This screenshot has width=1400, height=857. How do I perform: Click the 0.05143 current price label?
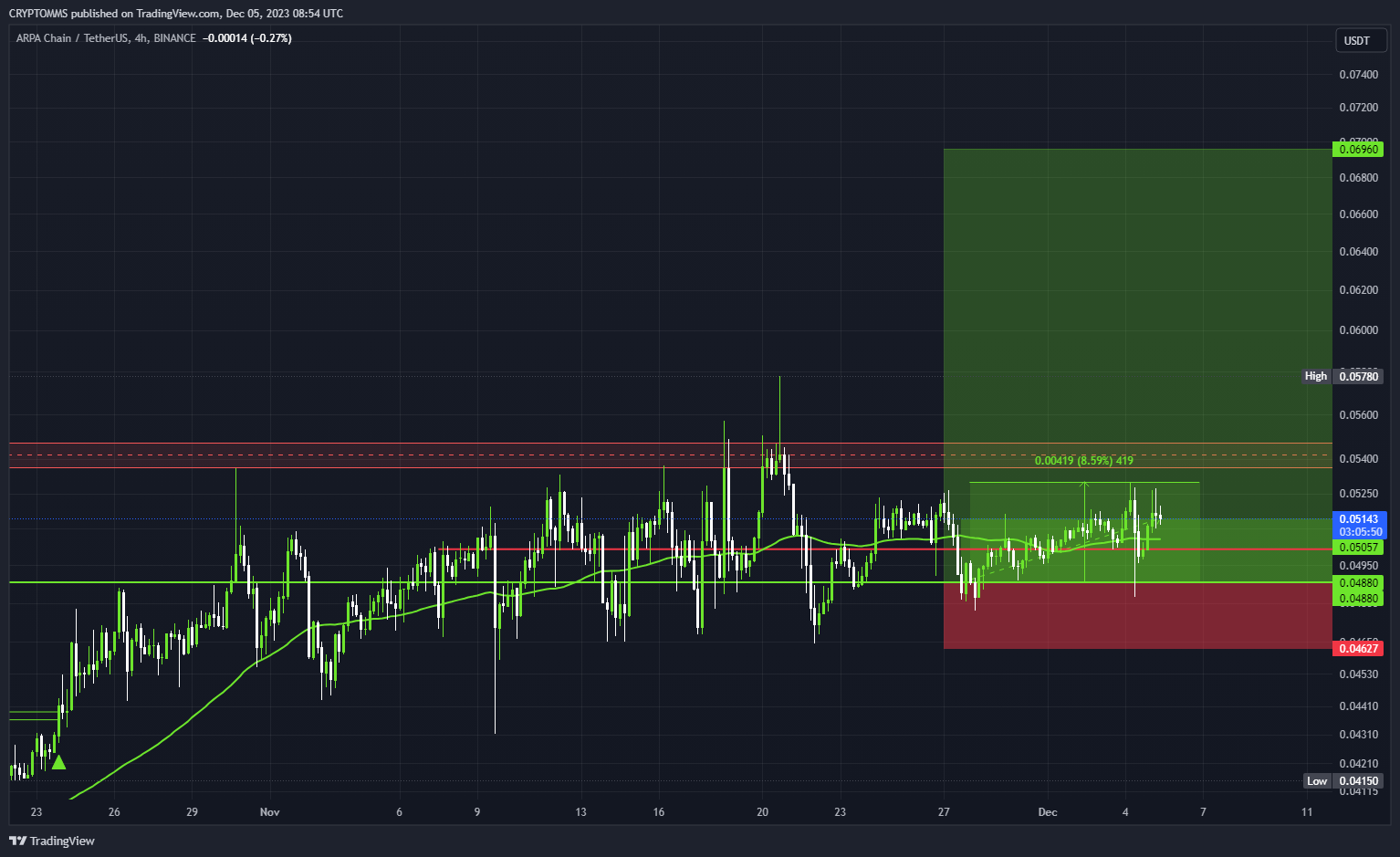tap(1360, 518)
